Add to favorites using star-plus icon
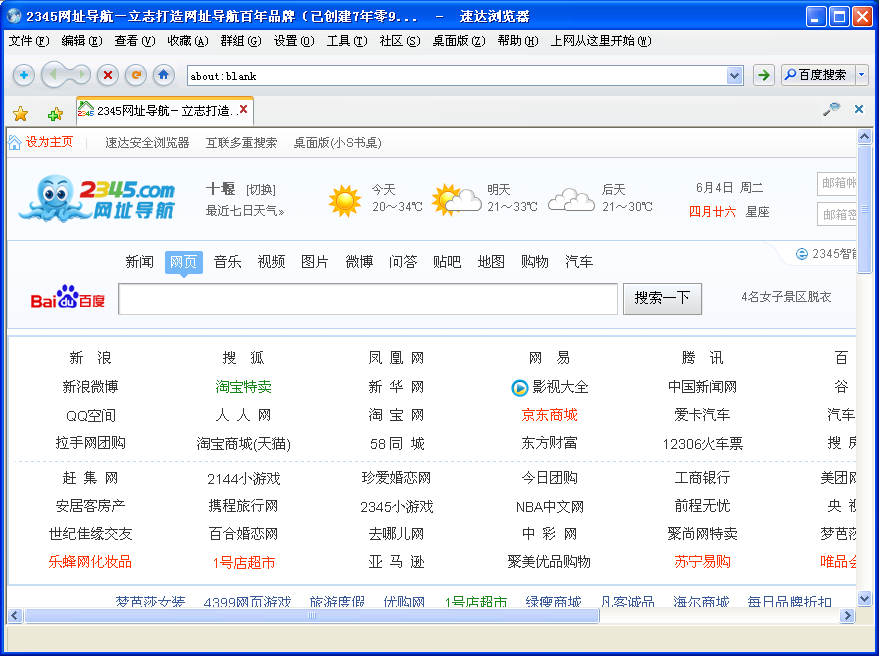 tap(55, 113)
